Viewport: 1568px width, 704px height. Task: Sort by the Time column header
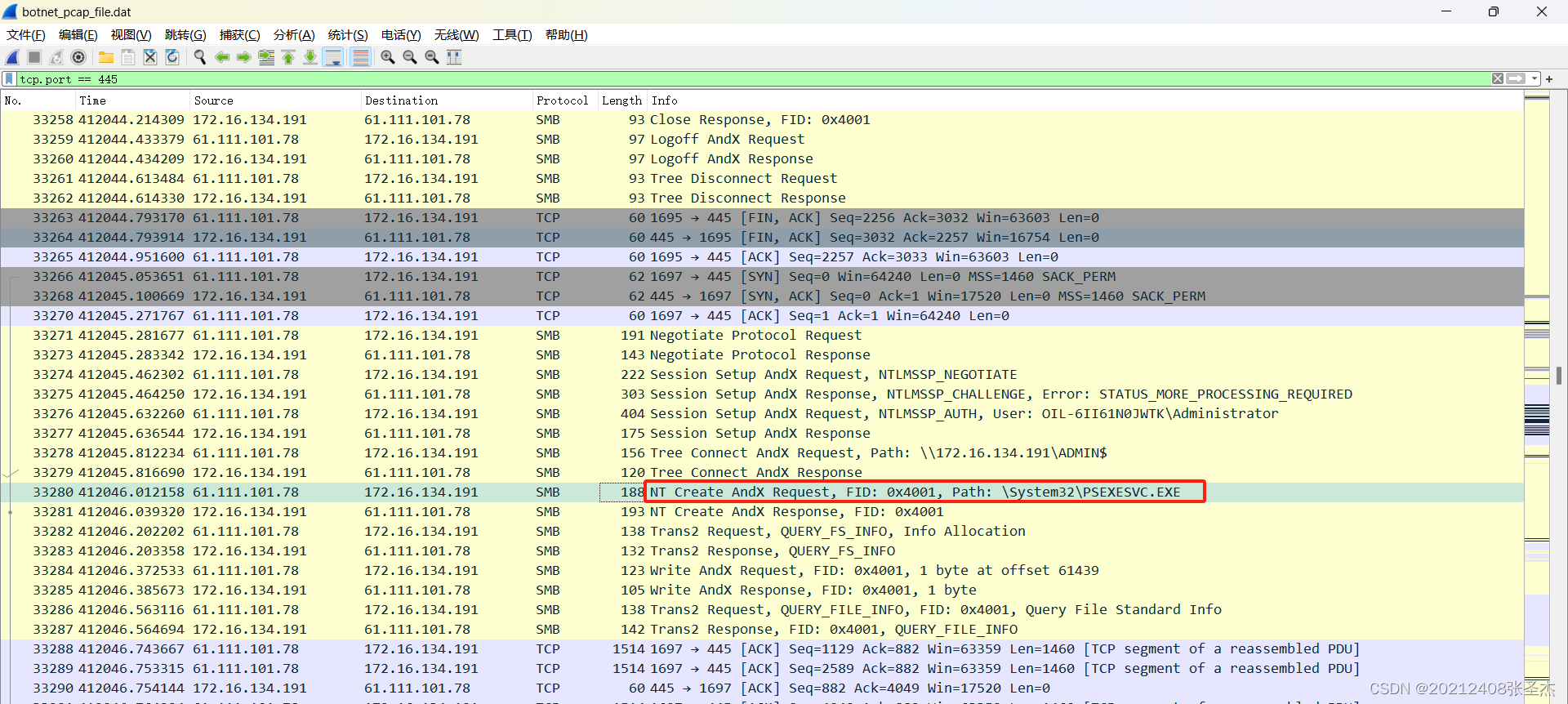[x=132, y=100]
